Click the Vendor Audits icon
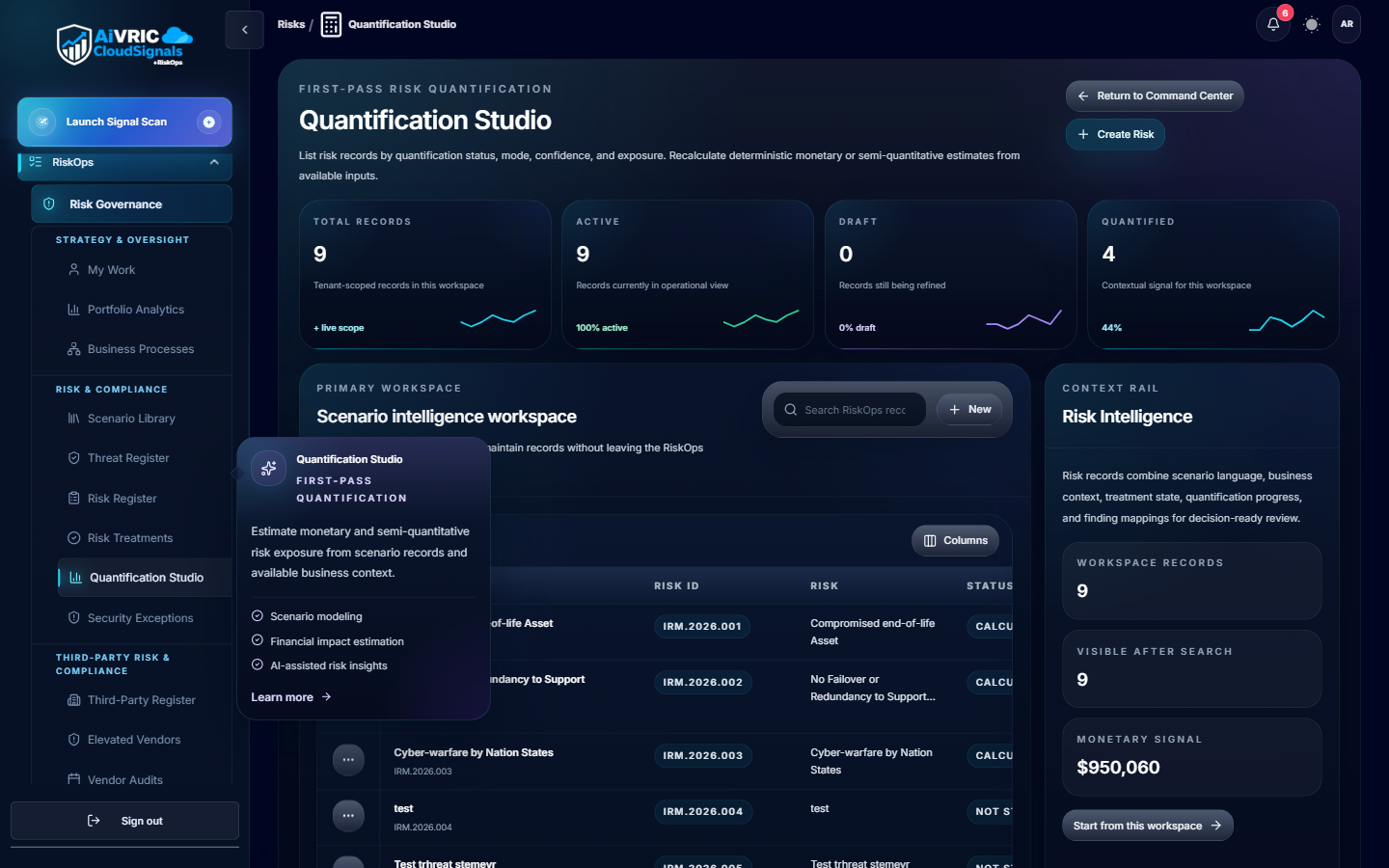The width and height of the screenshot is (1389, 868). point(73,779)
